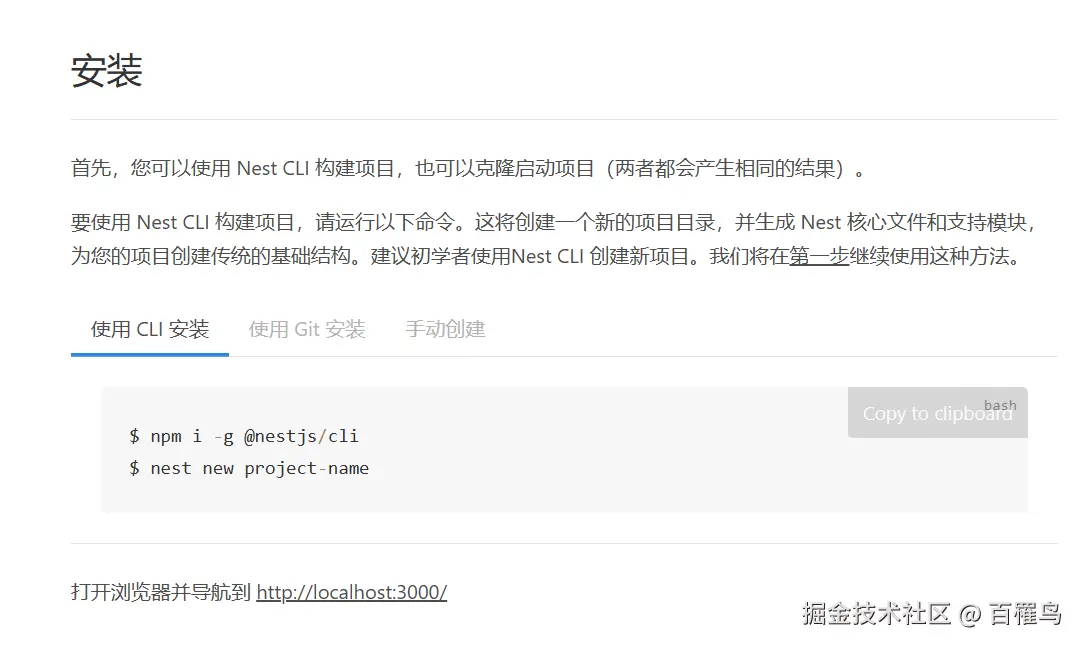Click the Copy to clipboard button
Image resolution: width=1082 pixels, height=647 pixels.
click(x=937, y=412)
